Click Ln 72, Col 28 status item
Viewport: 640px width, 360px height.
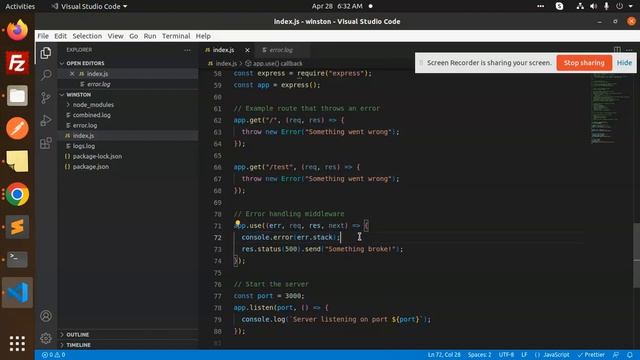point(444,355)
